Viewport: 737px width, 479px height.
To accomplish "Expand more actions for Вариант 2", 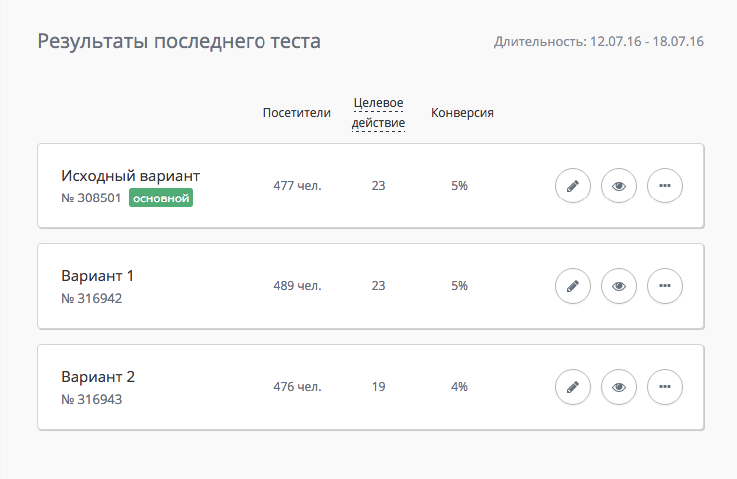I will coord(665,387).
